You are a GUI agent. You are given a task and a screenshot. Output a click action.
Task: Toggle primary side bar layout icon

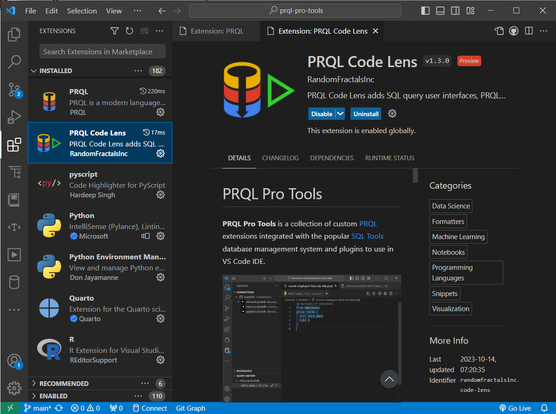pos(425,11)
